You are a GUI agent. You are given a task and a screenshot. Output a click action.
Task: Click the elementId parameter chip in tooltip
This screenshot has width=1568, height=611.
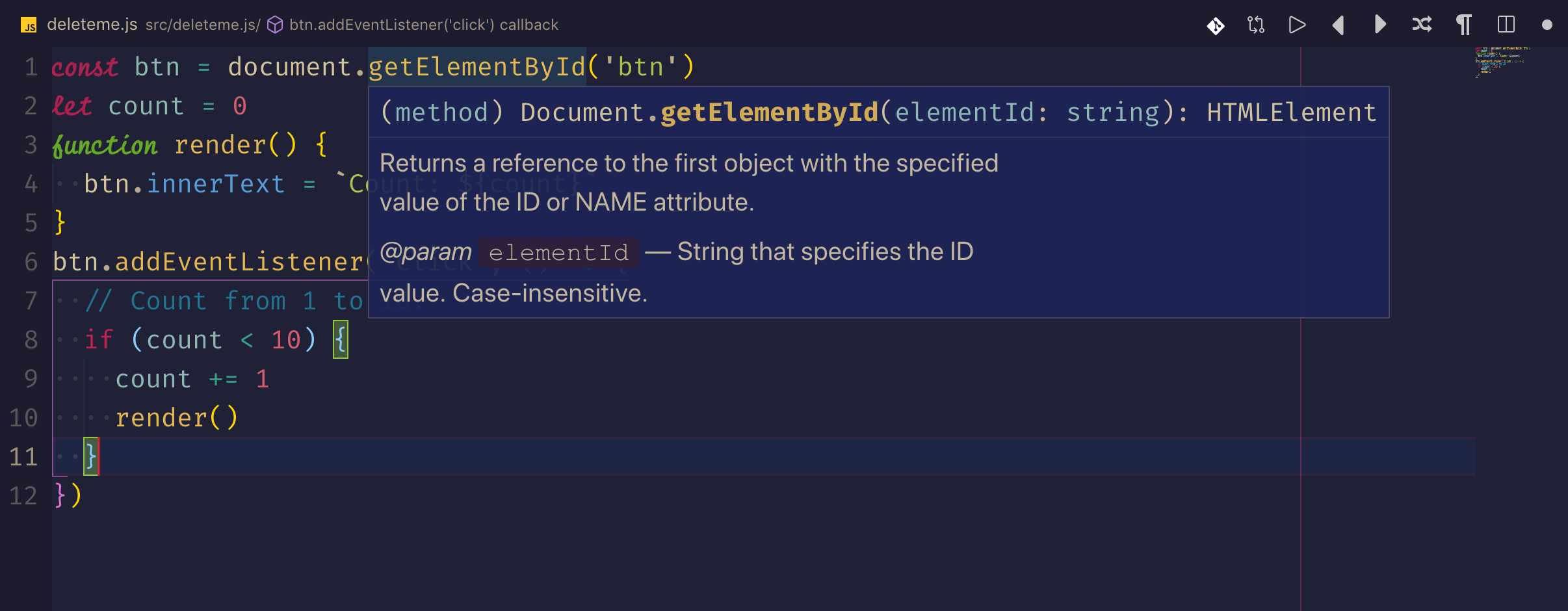pyautogui.click(x=559, y=252)
